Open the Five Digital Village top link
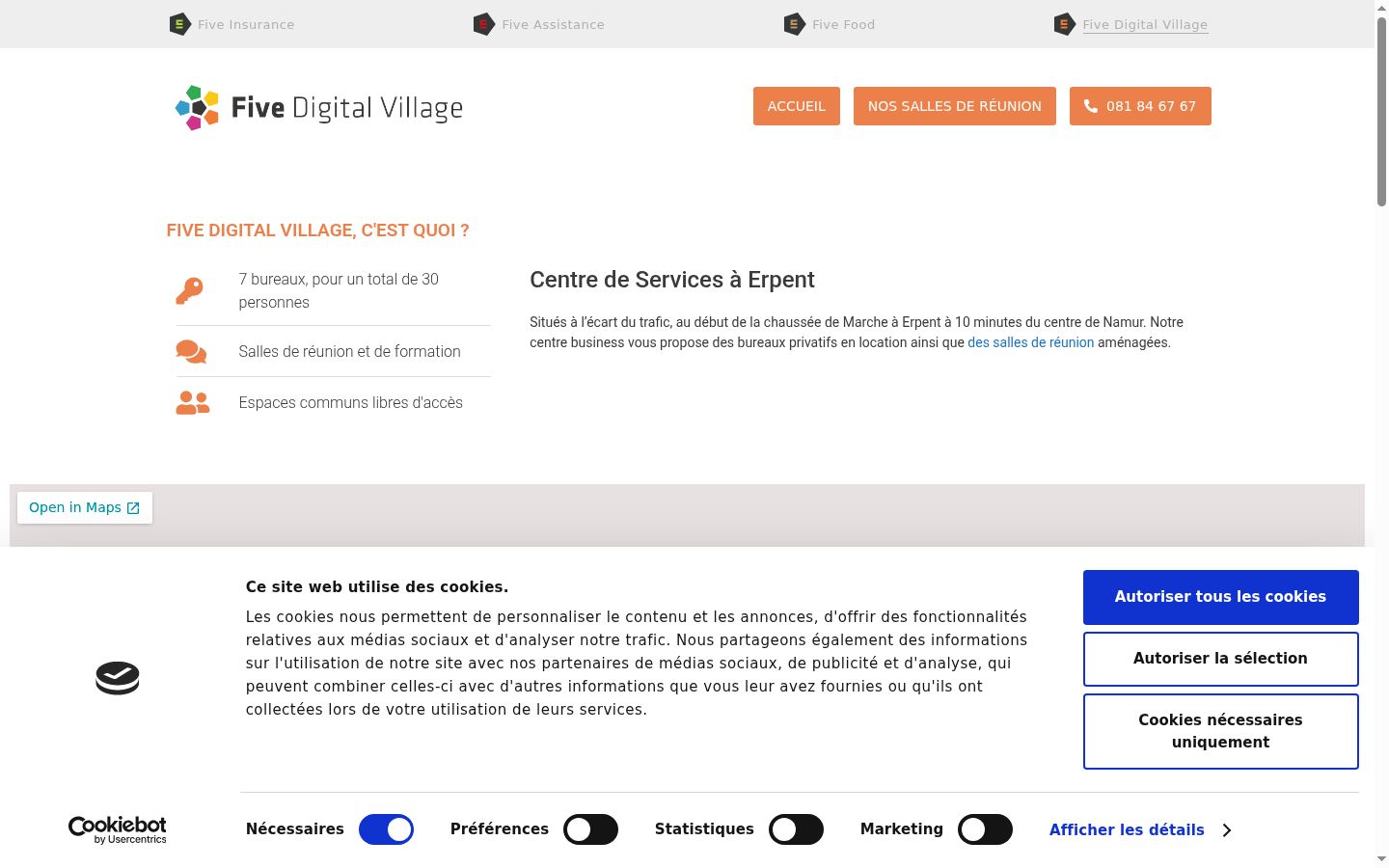The height and width of the screenshot is (868, 1389). click(x=1145, y=25)
